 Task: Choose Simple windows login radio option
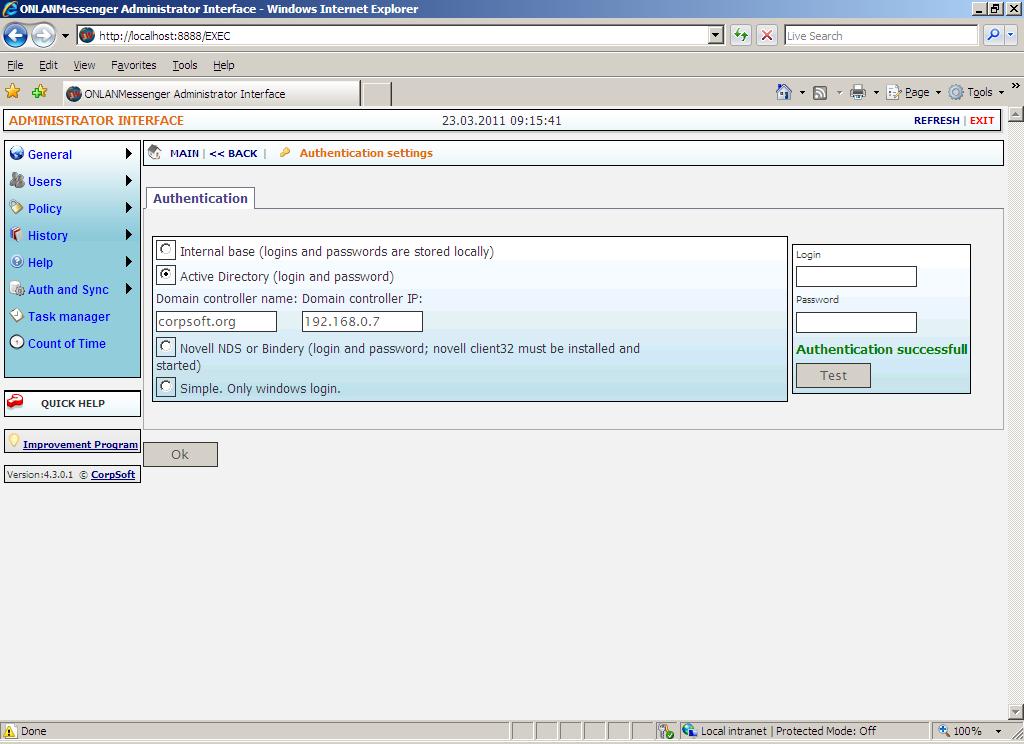click(166, 387)
